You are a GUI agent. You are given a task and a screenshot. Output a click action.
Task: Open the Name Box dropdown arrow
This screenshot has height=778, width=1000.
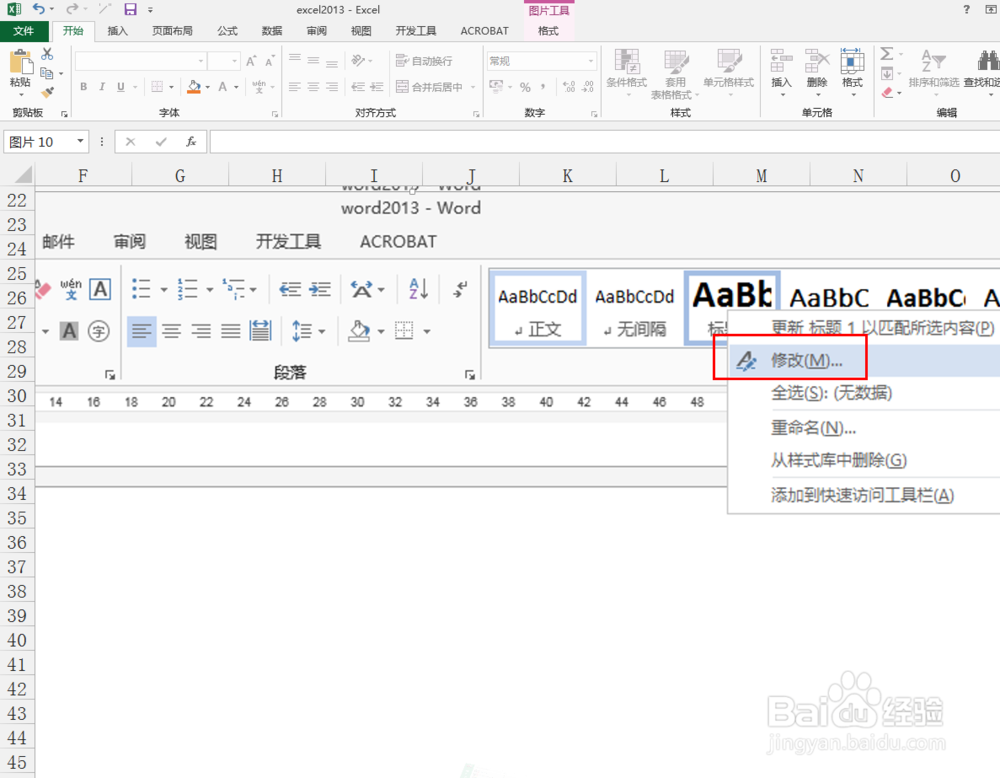(x=80, y=141)
